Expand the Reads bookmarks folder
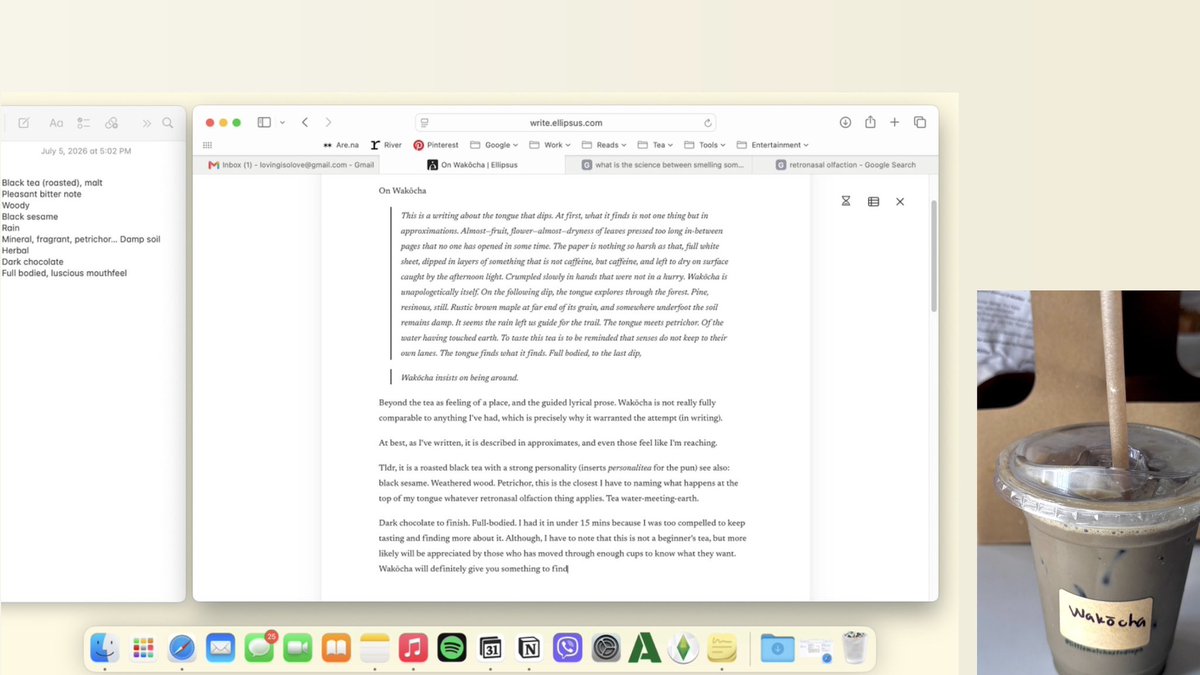The image size is (1200, 675). coord(604,145)
